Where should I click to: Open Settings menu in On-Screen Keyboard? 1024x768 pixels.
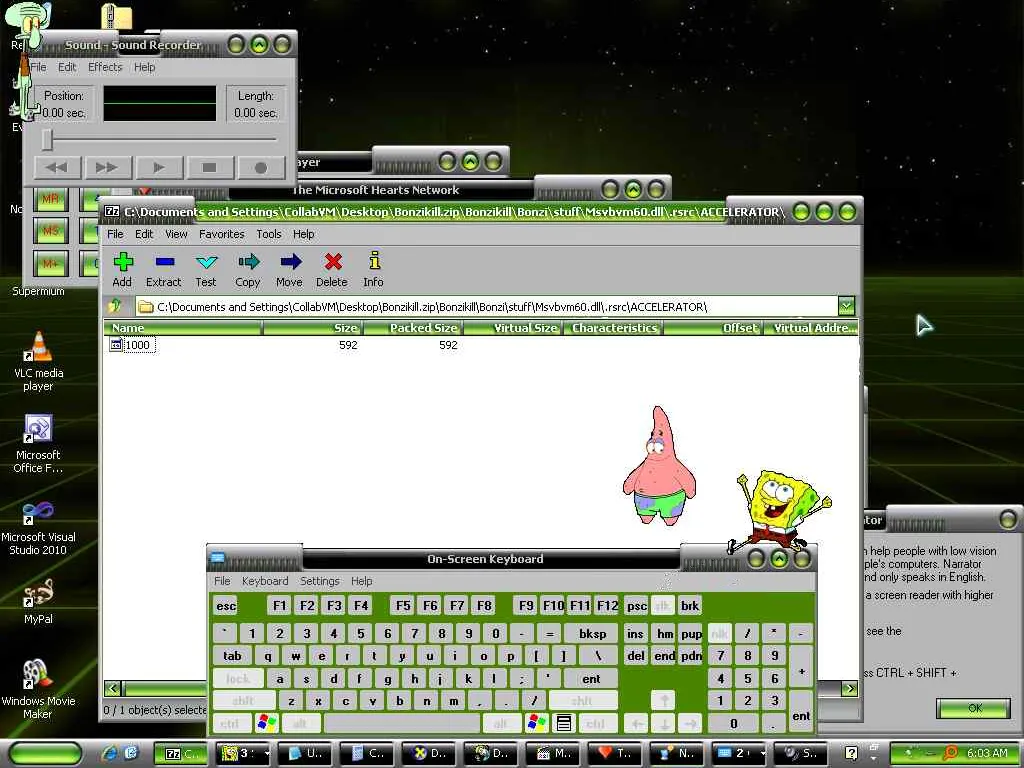pyautogui.click(x=320, y=581)
